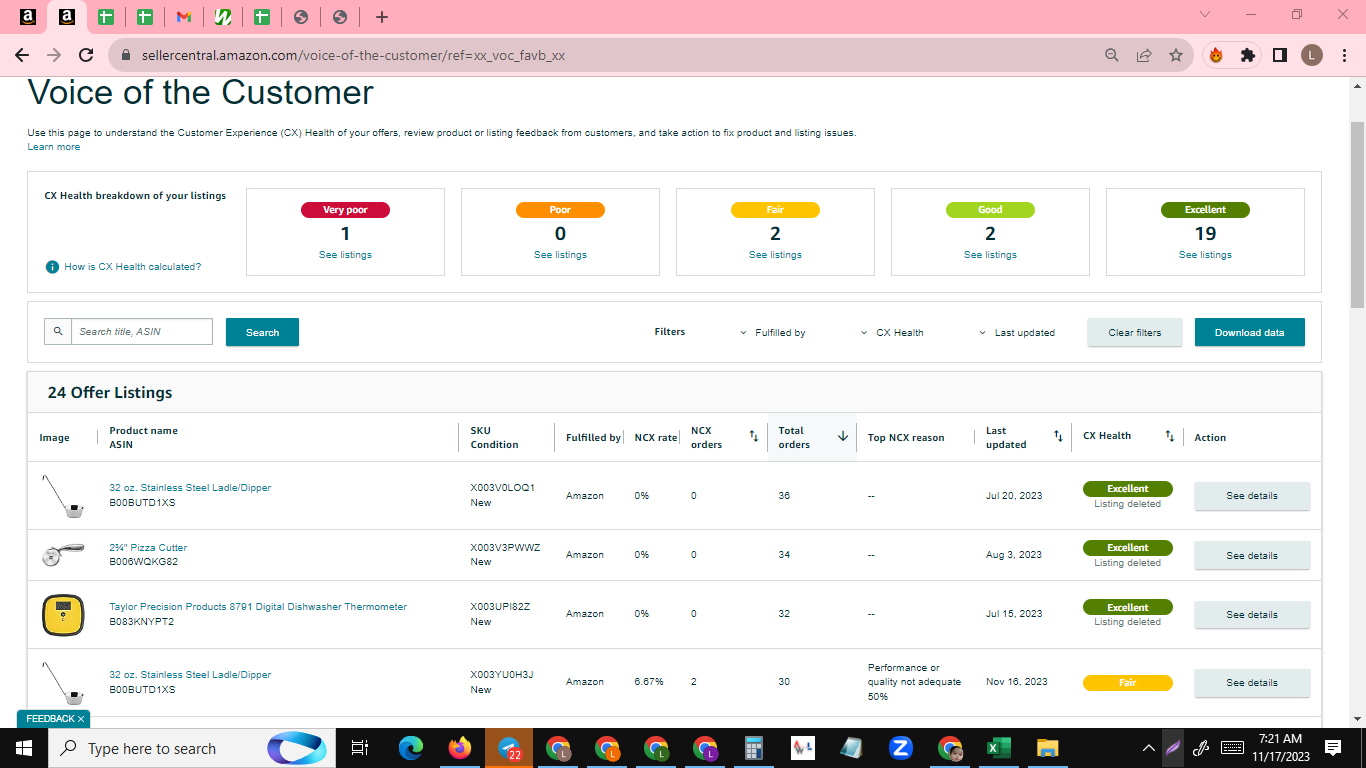Click the search magnifier icon in search box
The height and width of the screenshot is (768, 1366).
pos(58,331)
